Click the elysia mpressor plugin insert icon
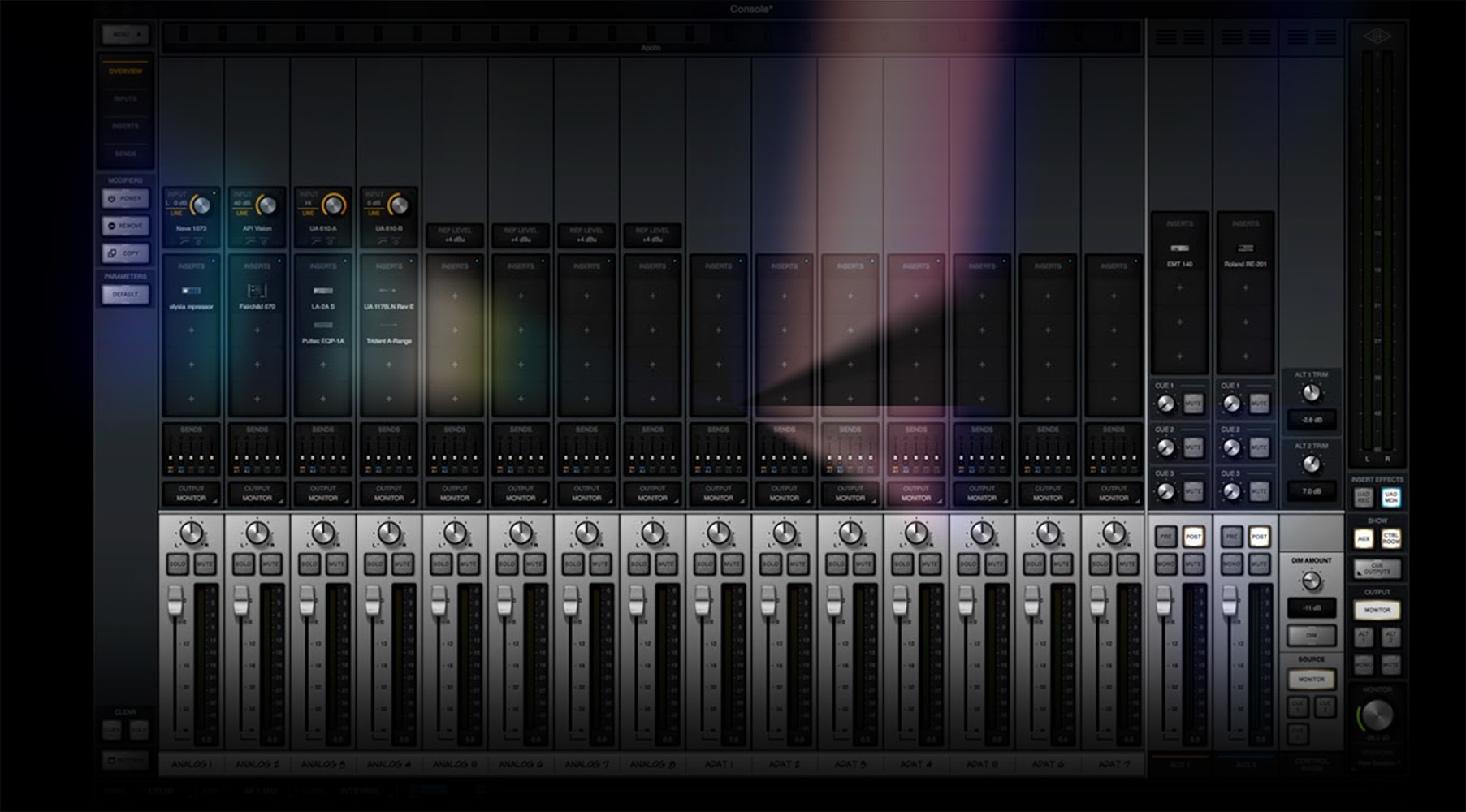 point(191,290)
